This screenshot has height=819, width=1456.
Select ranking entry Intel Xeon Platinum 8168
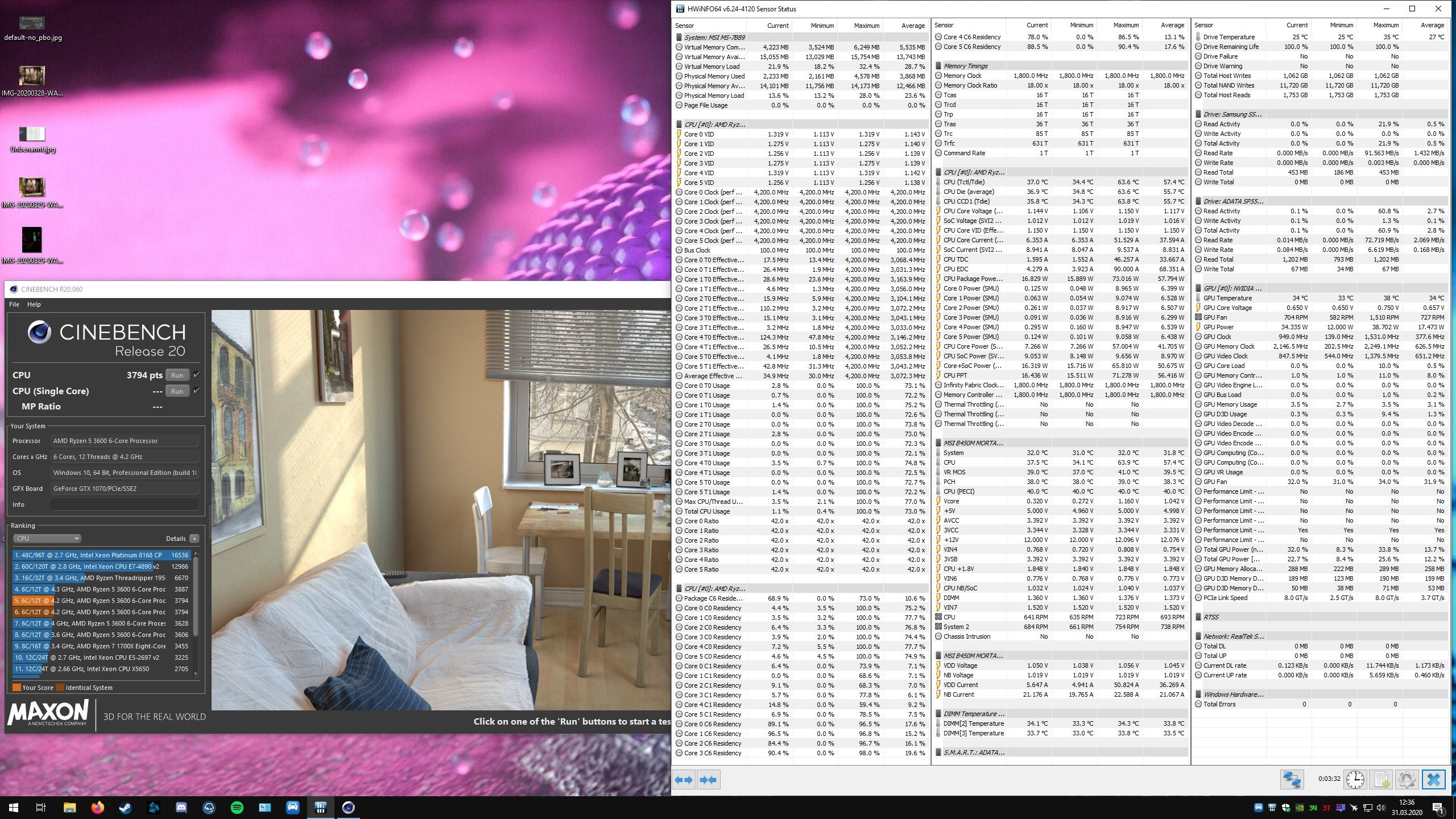102,555
